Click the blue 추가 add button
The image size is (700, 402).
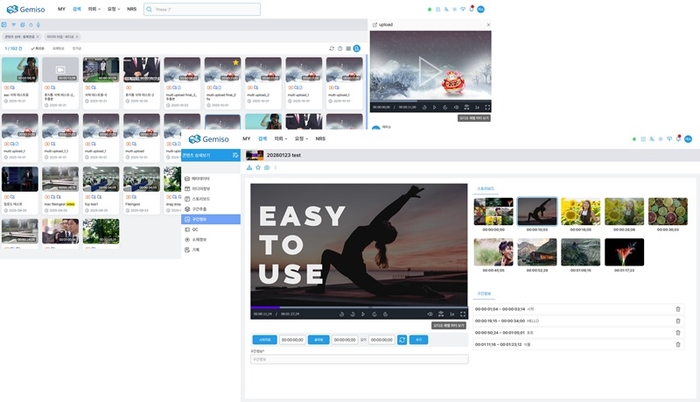(420, 340)
